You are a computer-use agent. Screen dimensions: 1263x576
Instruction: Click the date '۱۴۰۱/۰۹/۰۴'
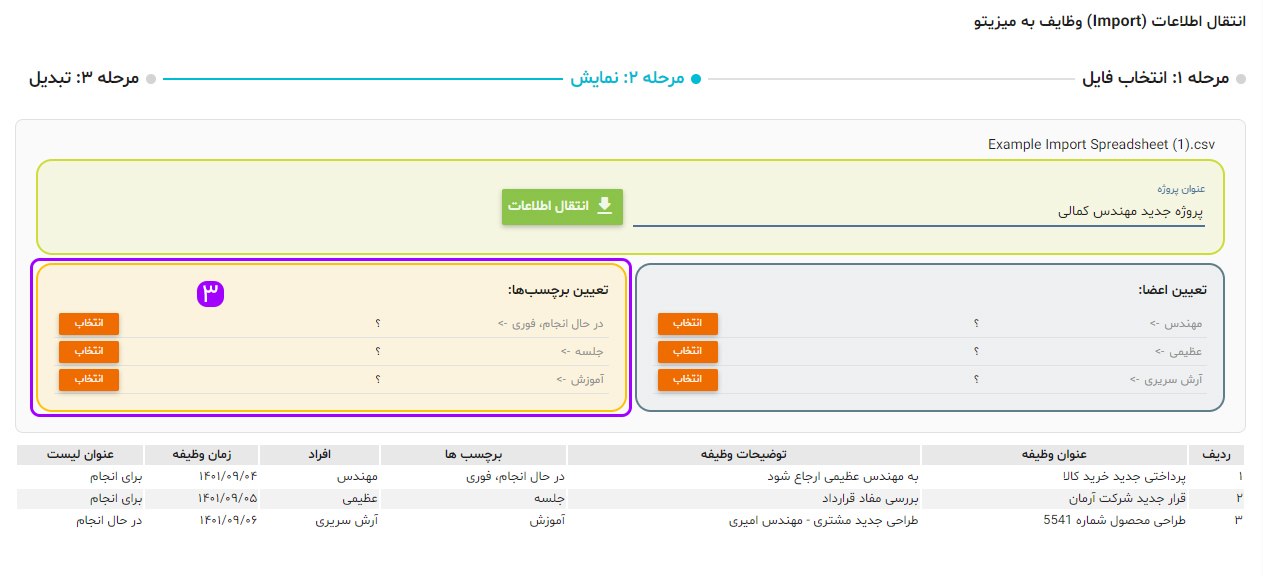click(x=228, y=476)
